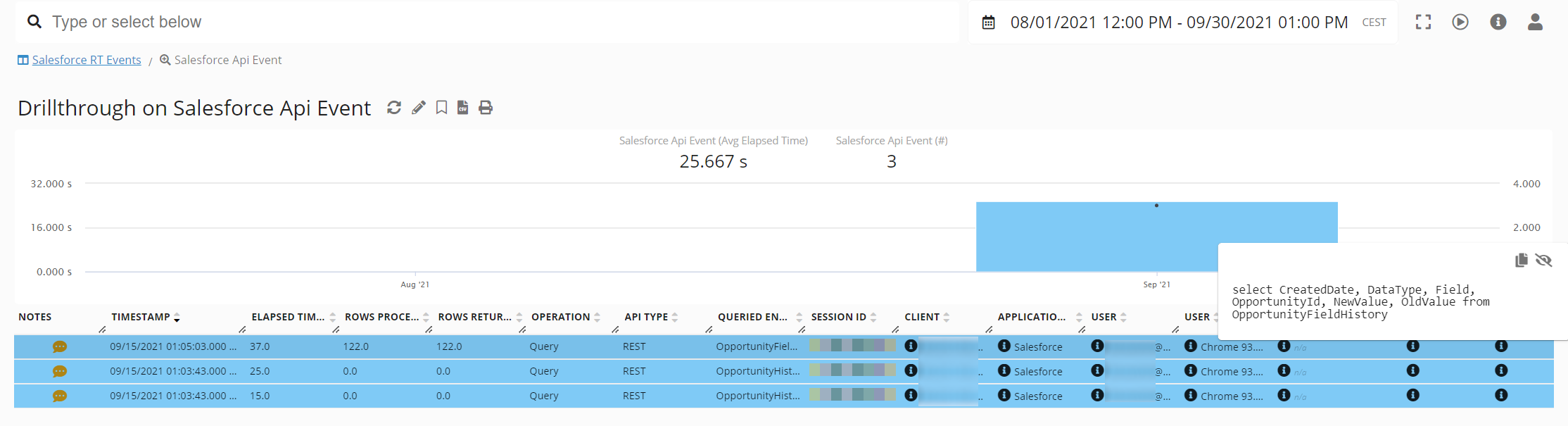
Task: Focus the 'Type or select below' search field
Action: pyautogui.click(x=493, y=23)
